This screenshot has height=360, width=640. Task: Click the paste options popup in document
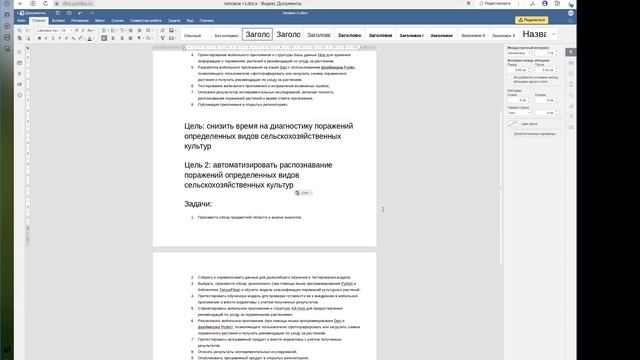tap(303, 193)
